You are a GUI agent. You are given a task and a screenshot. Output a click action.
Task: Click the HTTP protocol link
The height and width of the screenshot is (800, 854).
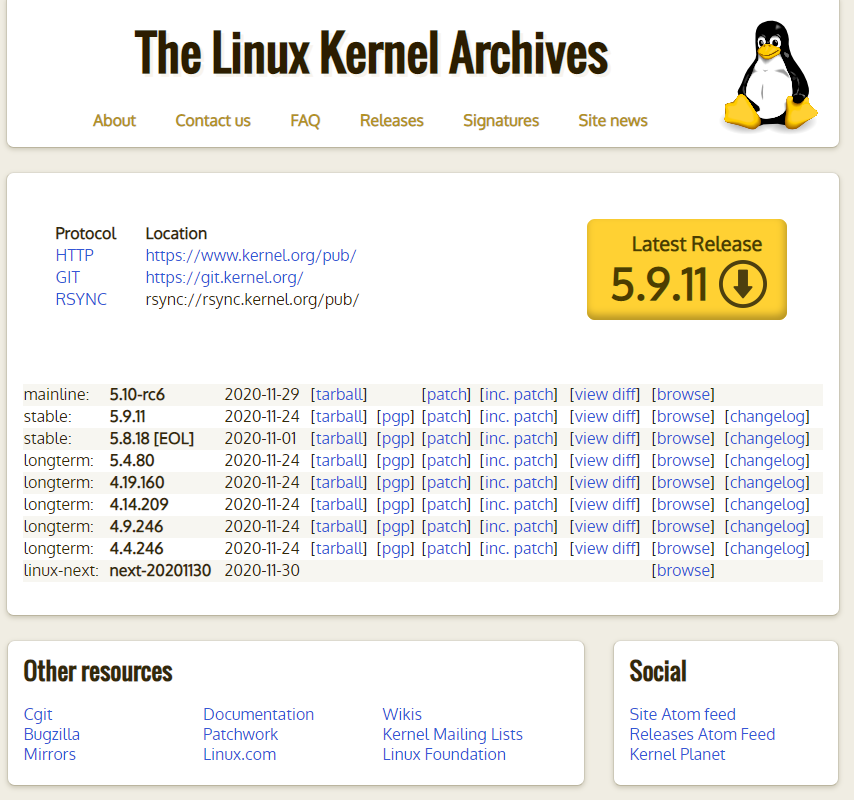[x=75, y=255]
